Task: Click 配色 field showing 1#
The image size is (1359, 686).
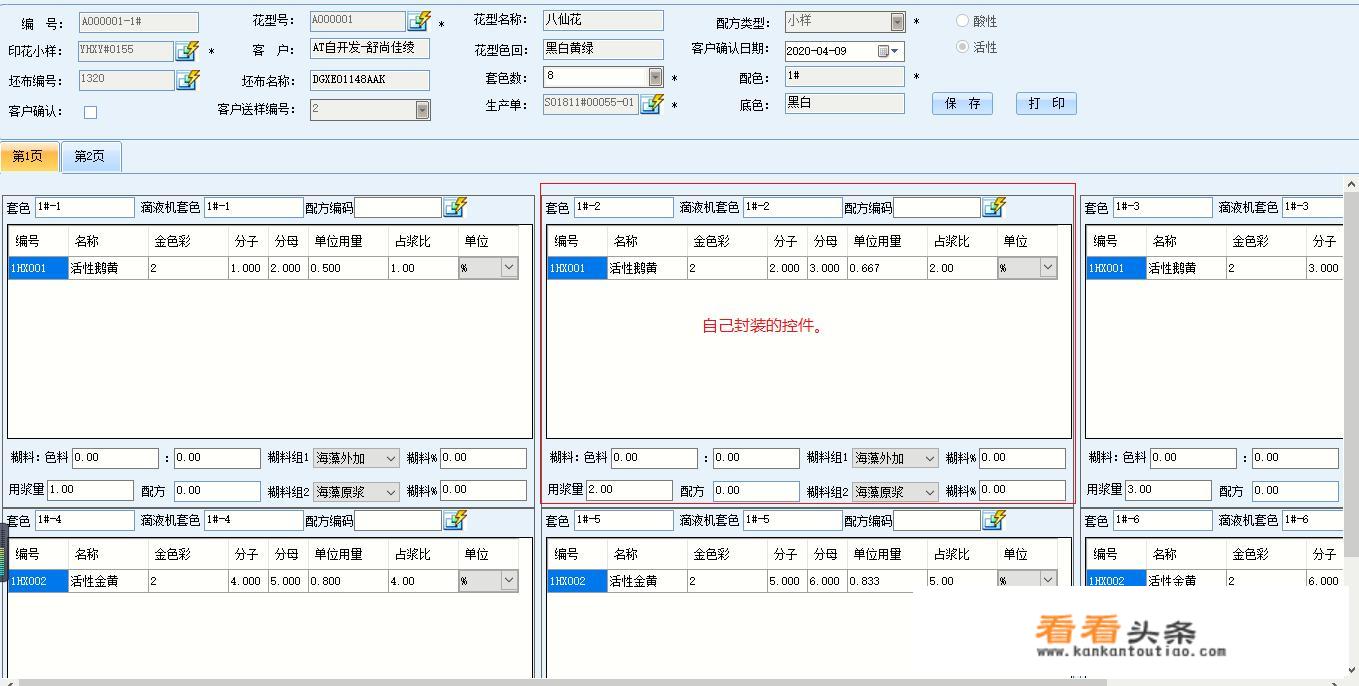Action: pos(844,76)
